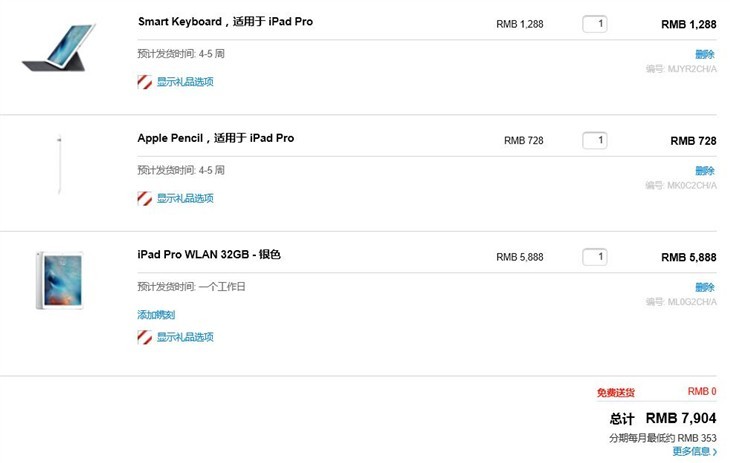
Task: Show gift options for iPad Pro (显示礼品选项)
Action: tap(185, 337)
